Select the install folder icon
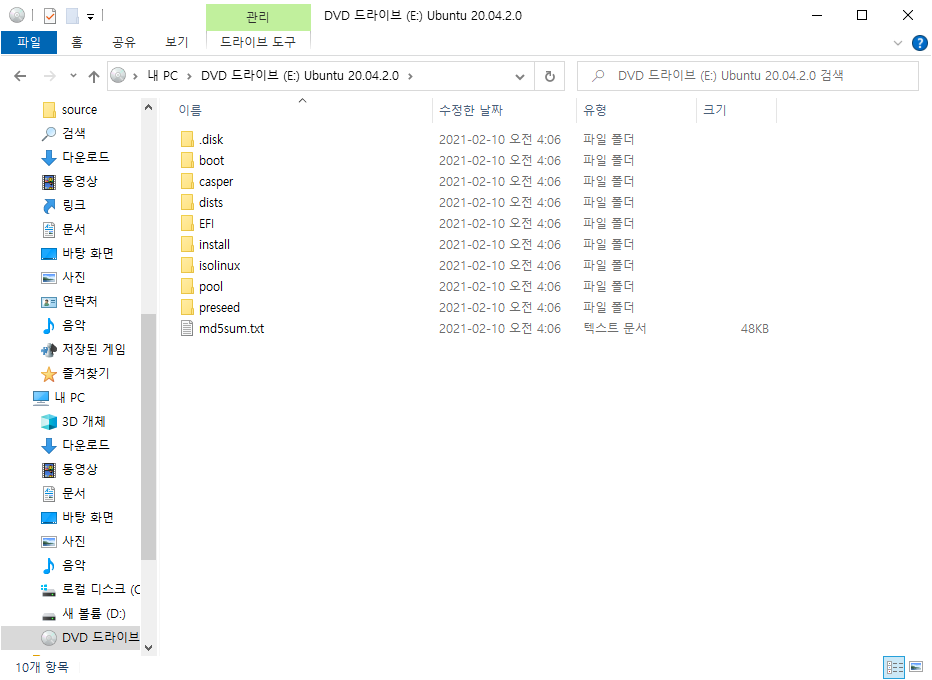This screenshot has width=932, height=680. tap(187, 244)
